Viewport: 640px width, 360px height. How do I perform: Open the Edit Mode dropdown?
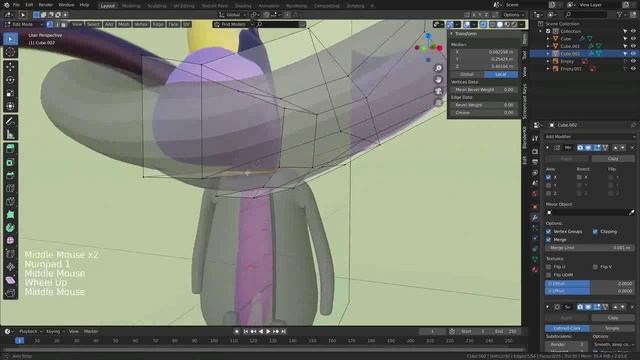pyautogui.click(x=24, y=24)
